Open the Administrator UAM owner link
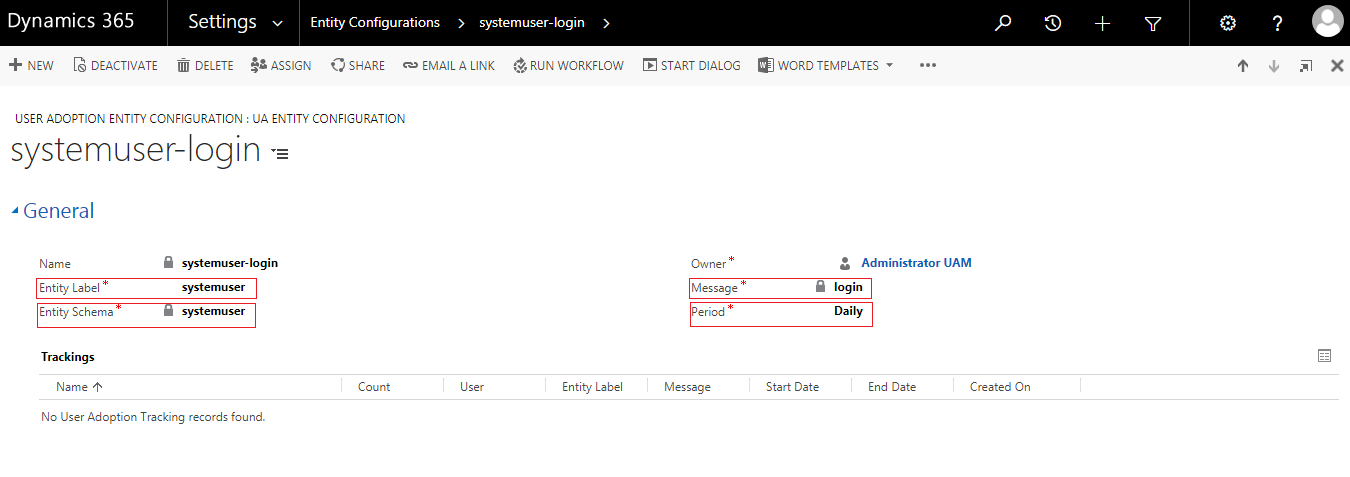Viewport: 1350px width, 477px height. (916, 263)
